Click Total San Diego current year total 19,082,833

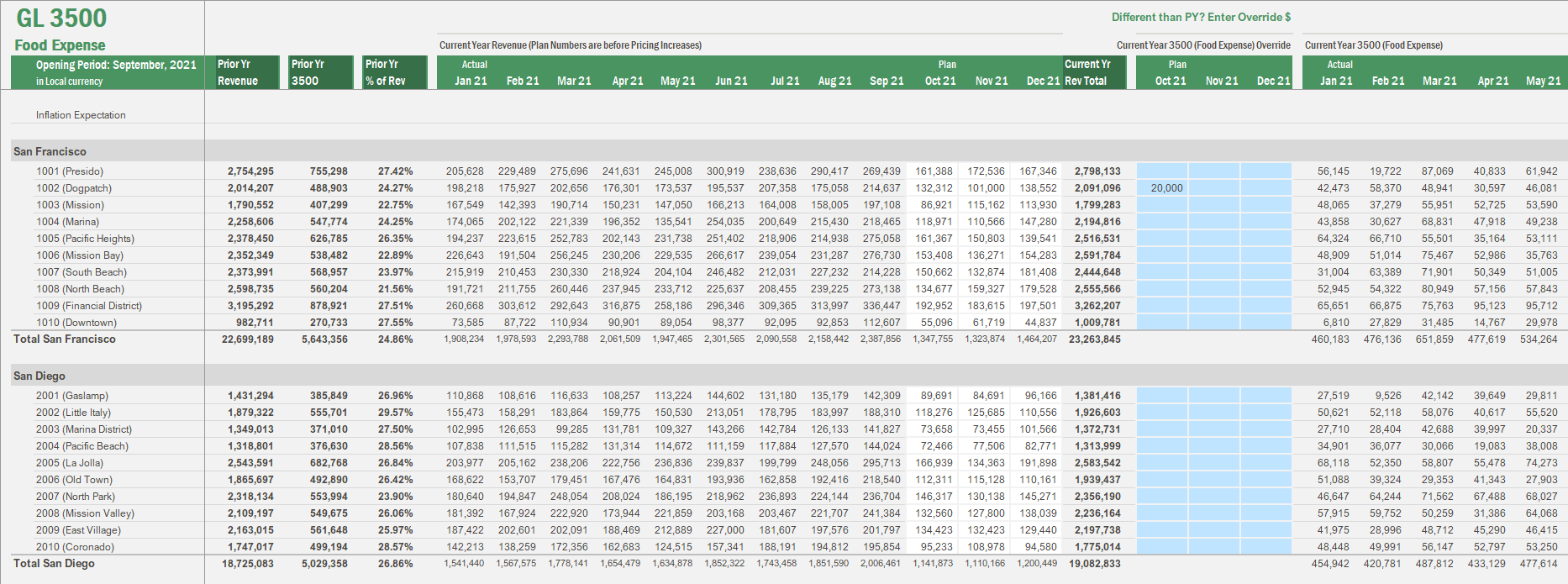coord(1094,564)
